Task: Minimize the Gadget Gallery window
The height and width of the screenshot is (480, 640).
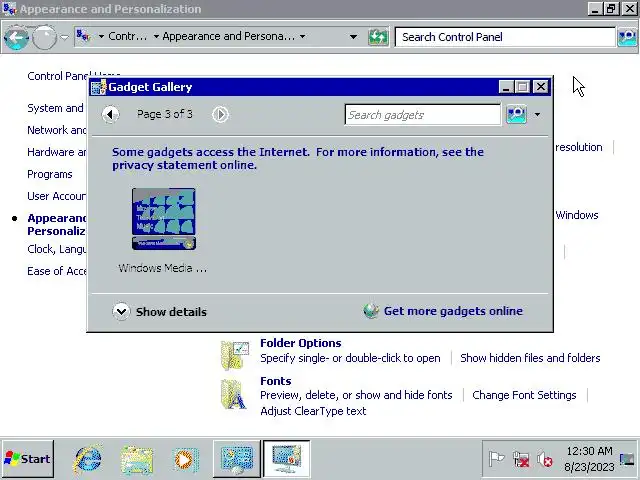Action: pos(506,87)
